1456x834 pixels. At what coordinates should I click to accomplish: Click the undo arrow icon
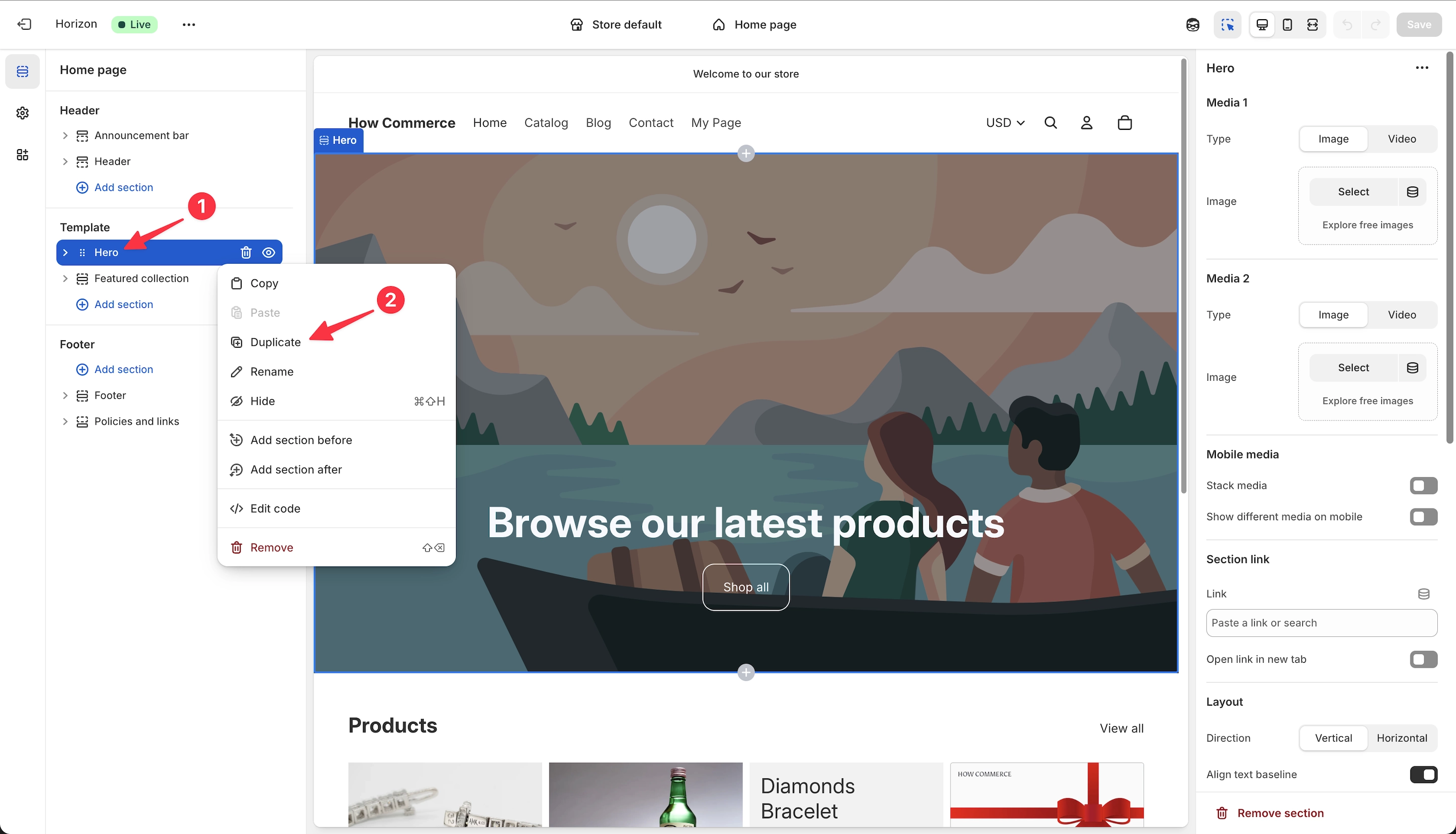1348,25
